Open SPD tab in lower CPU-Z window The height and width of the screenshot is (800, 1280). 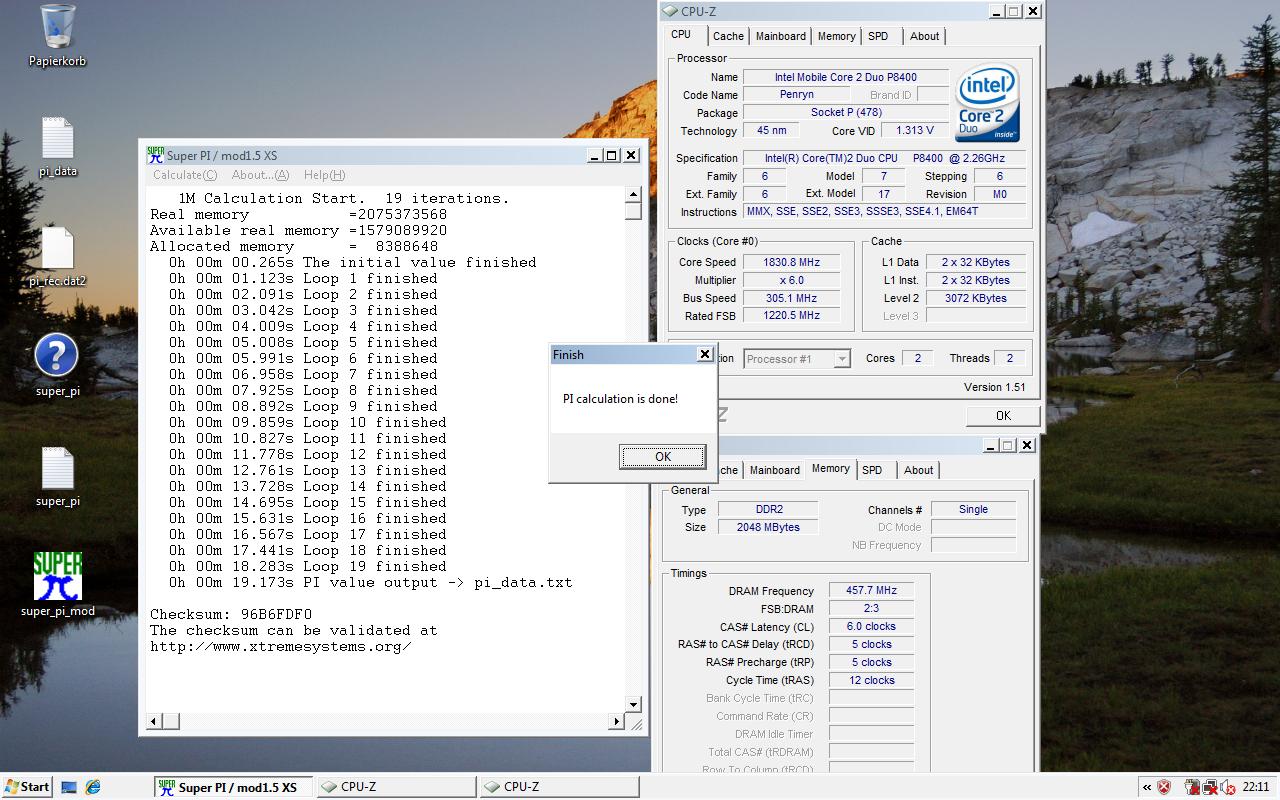[x=872, y=470]
